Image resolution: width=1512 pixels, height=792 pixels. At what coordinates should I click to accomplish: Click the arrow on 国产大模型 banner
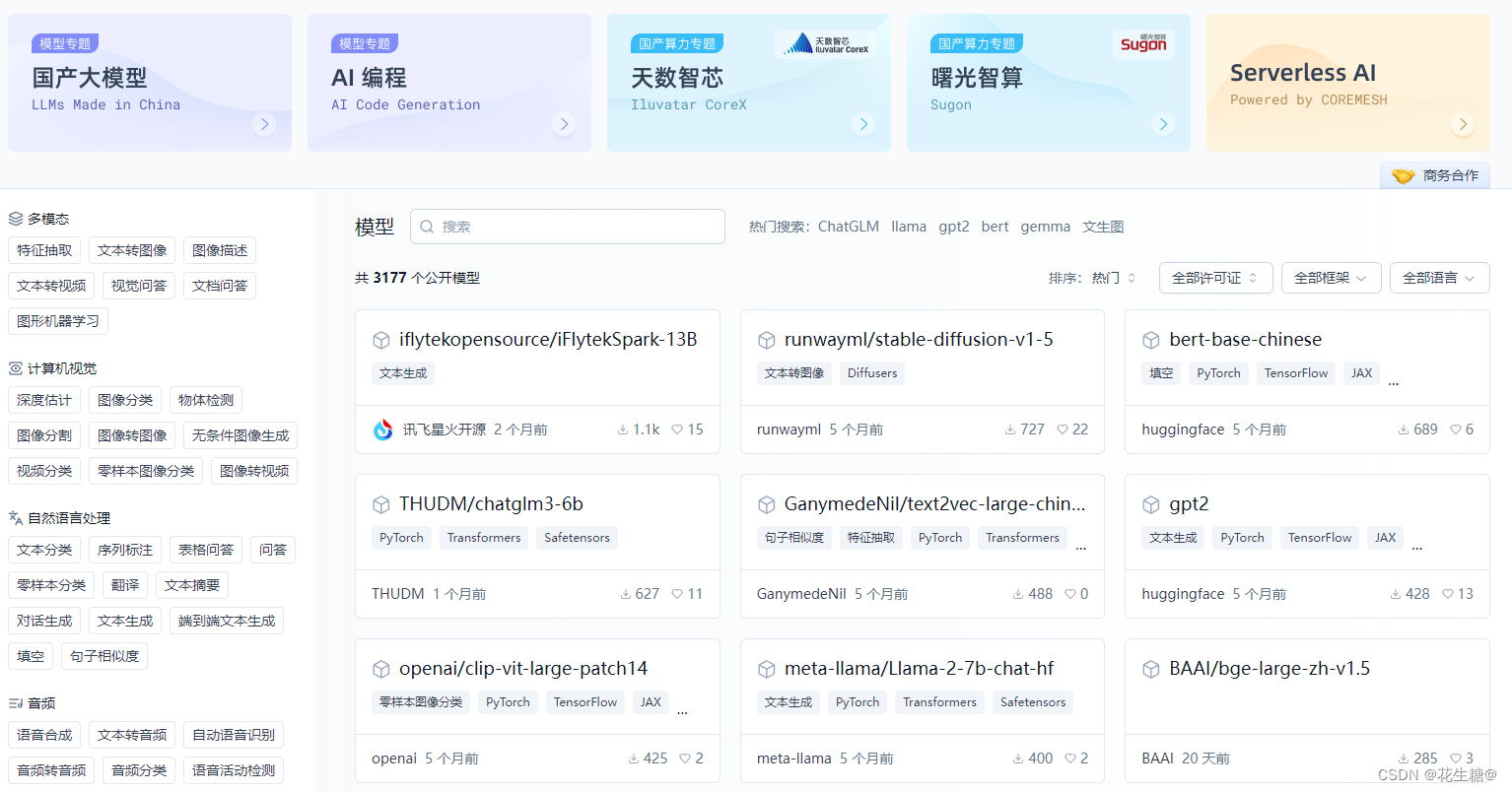coord(263,124)
